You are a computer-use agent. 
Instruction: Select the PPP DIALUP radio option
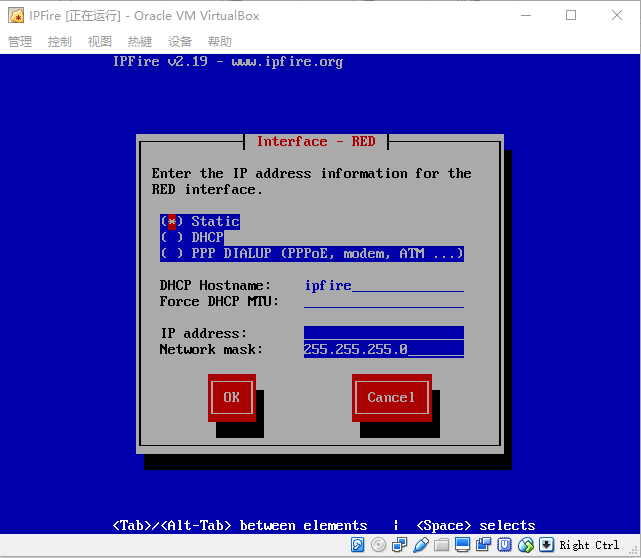pyautogui.click(x=312, y=253)
